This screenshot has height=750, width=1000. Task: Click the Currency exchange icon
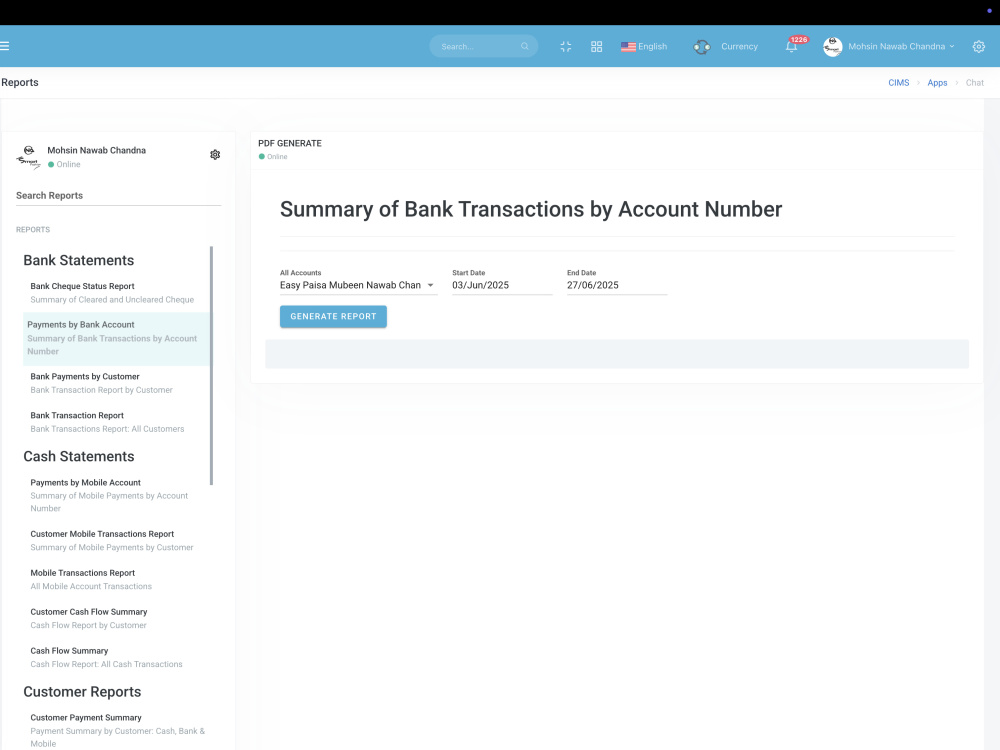click(x=702, y=47)
